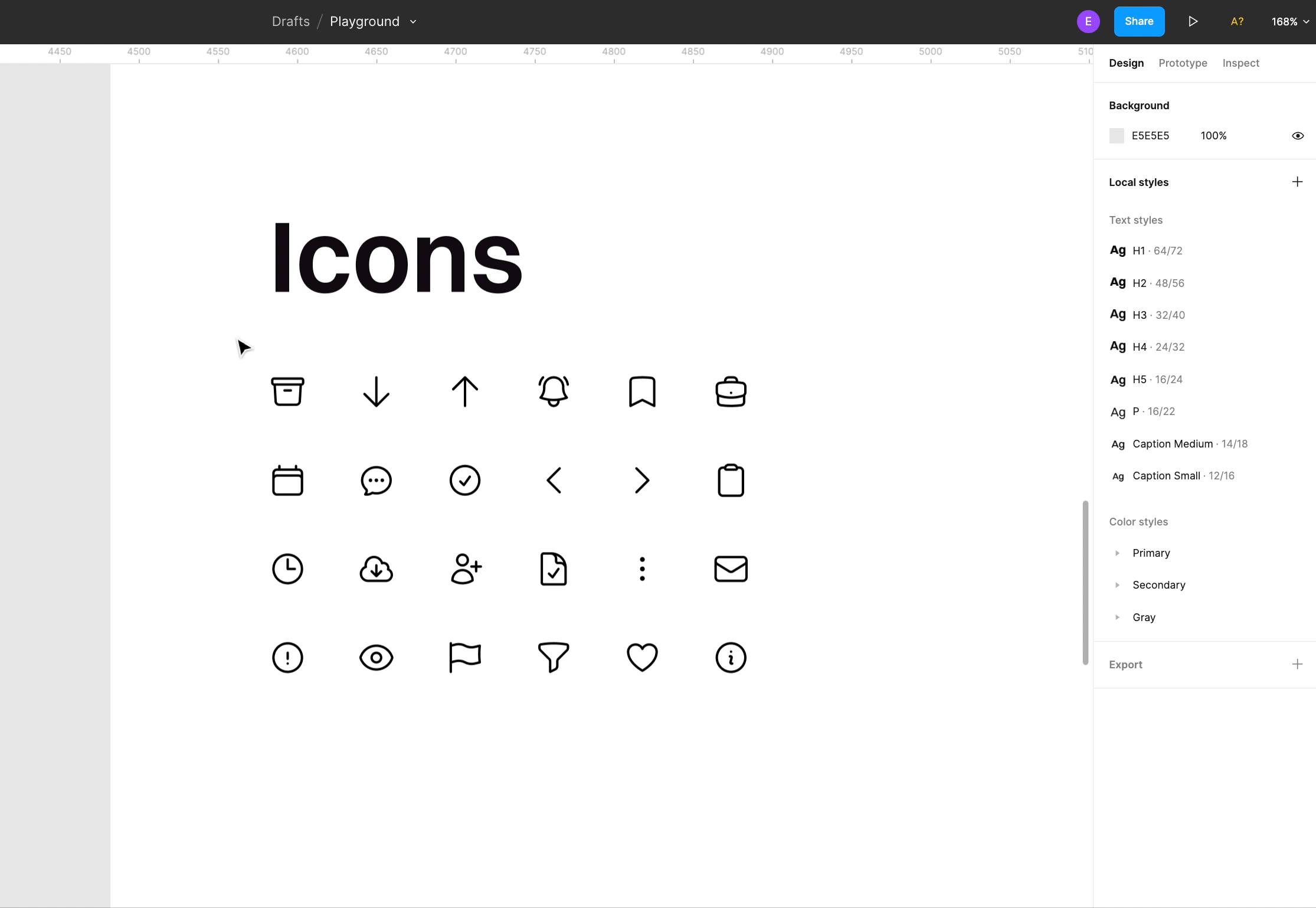Select the up arrow icon on canvas

coord(465,391)
